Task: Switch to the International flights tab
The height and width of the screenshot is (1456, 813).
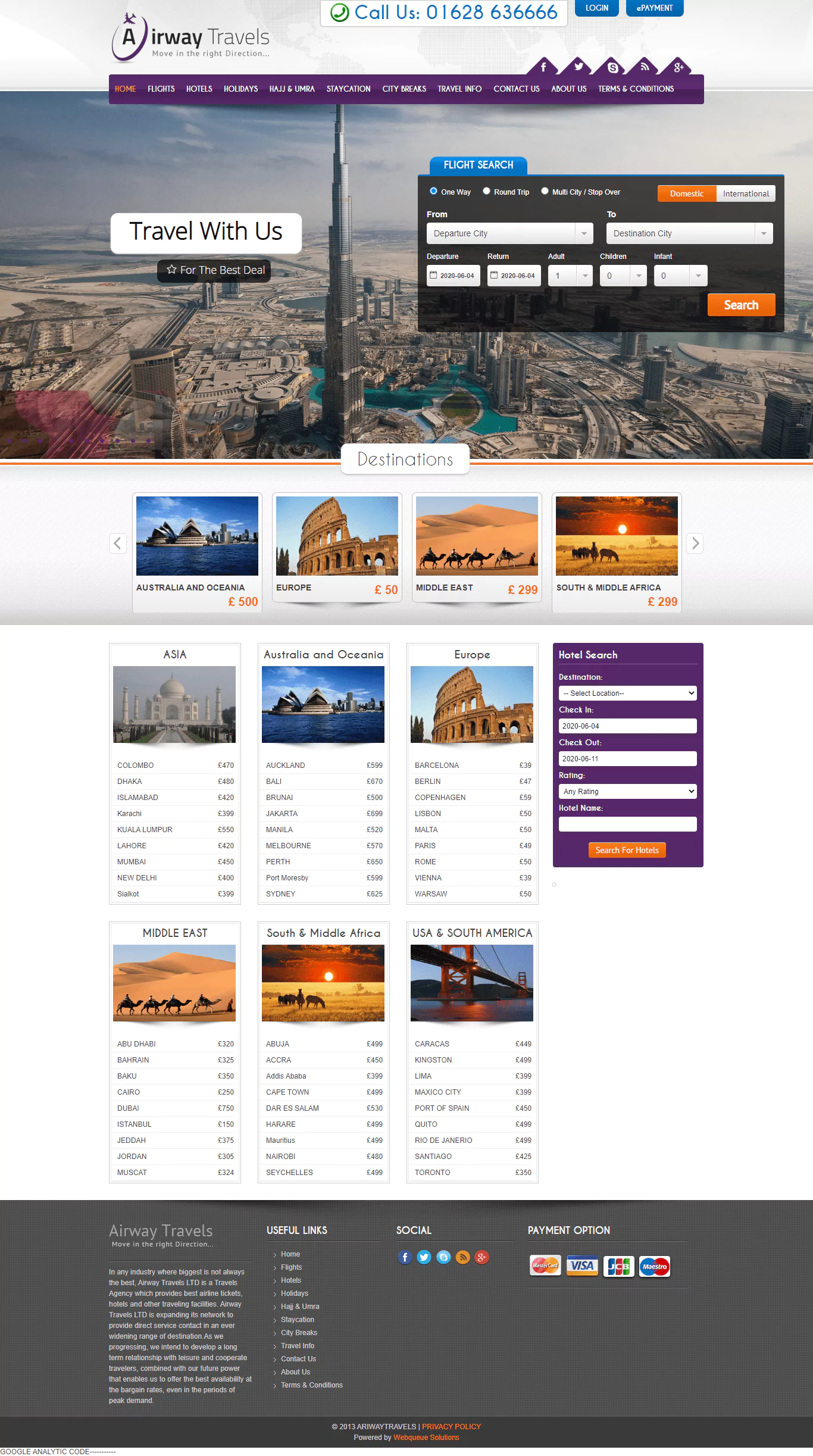Action: [x=745, y=193]
